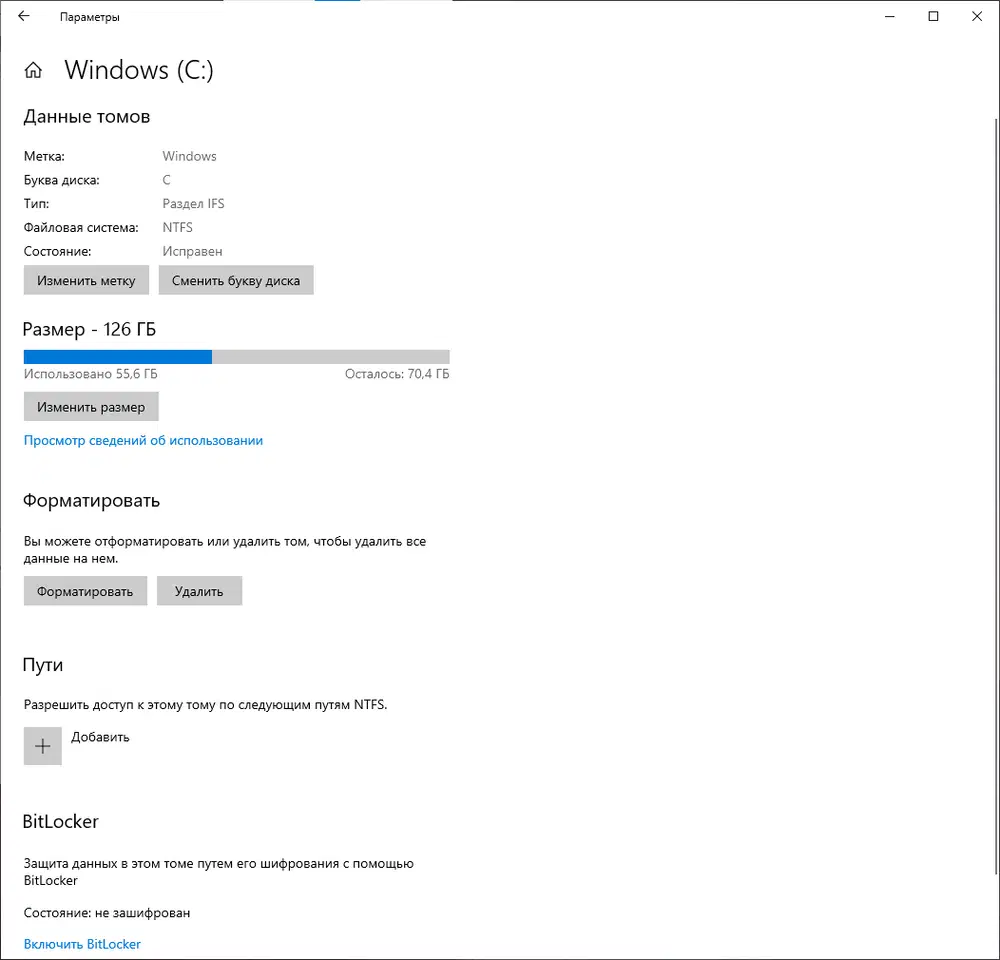Click the BitLocker section heading

tap(61, 822)
